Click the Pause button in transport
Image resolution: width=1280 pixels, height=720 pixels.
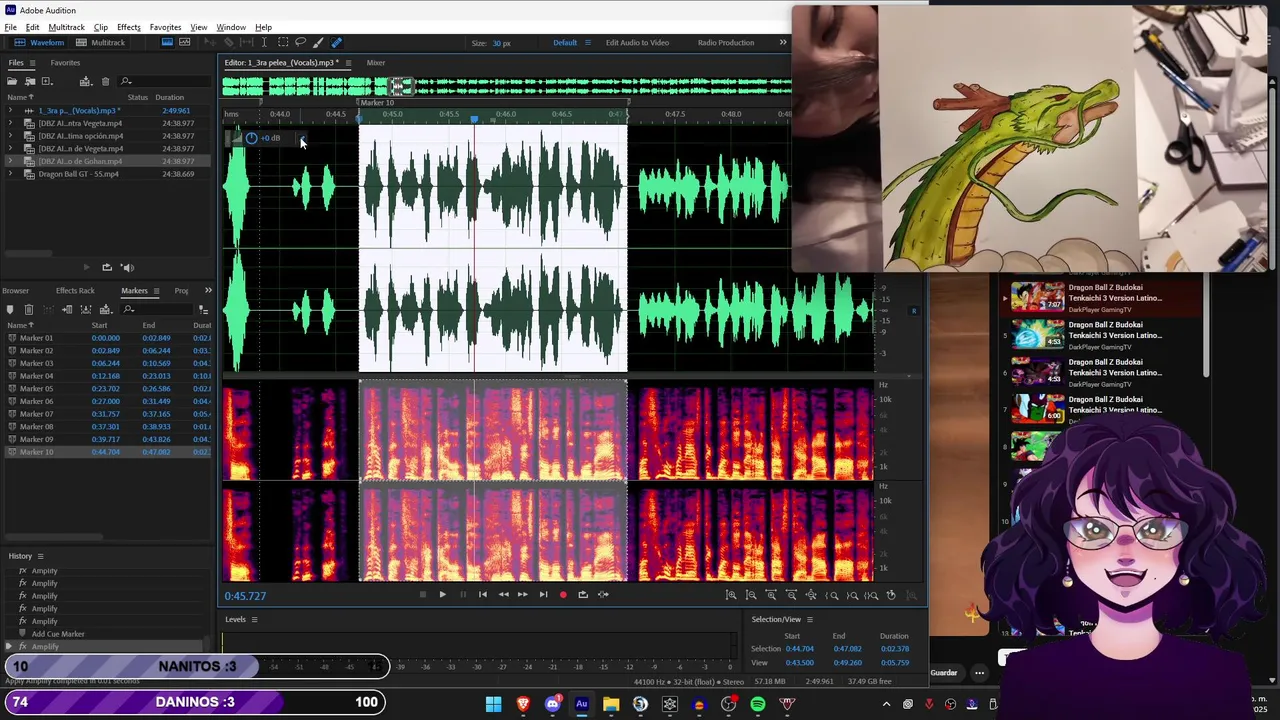click(463, 594)
